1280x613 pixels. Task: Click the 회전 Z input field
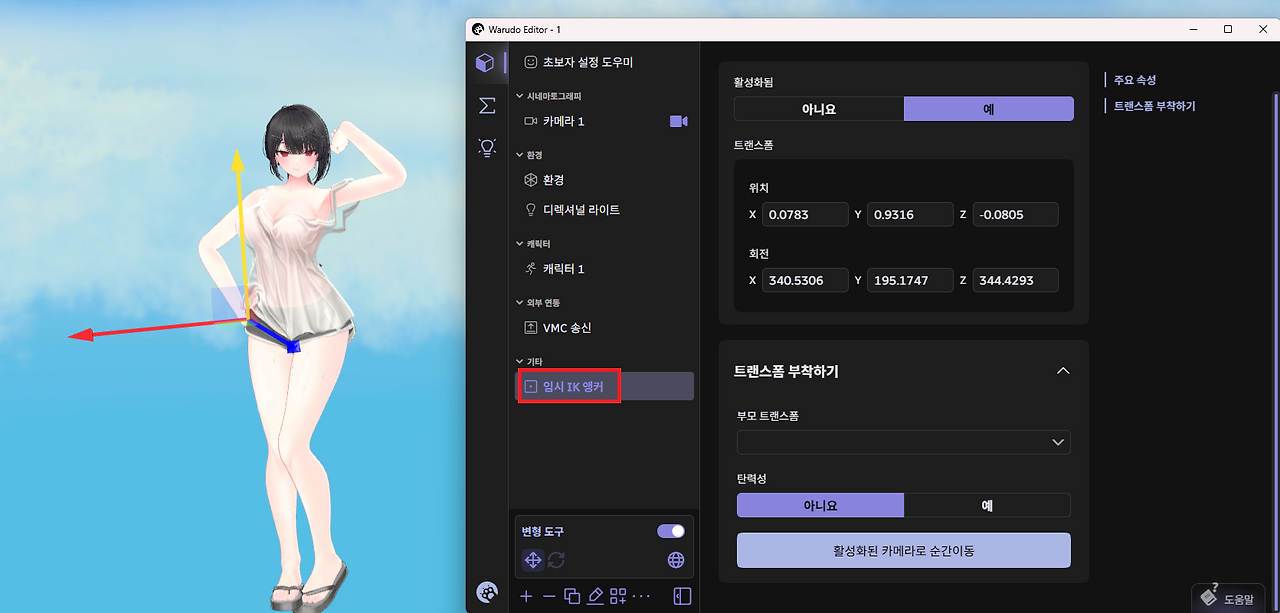(x=1015, y=281)
